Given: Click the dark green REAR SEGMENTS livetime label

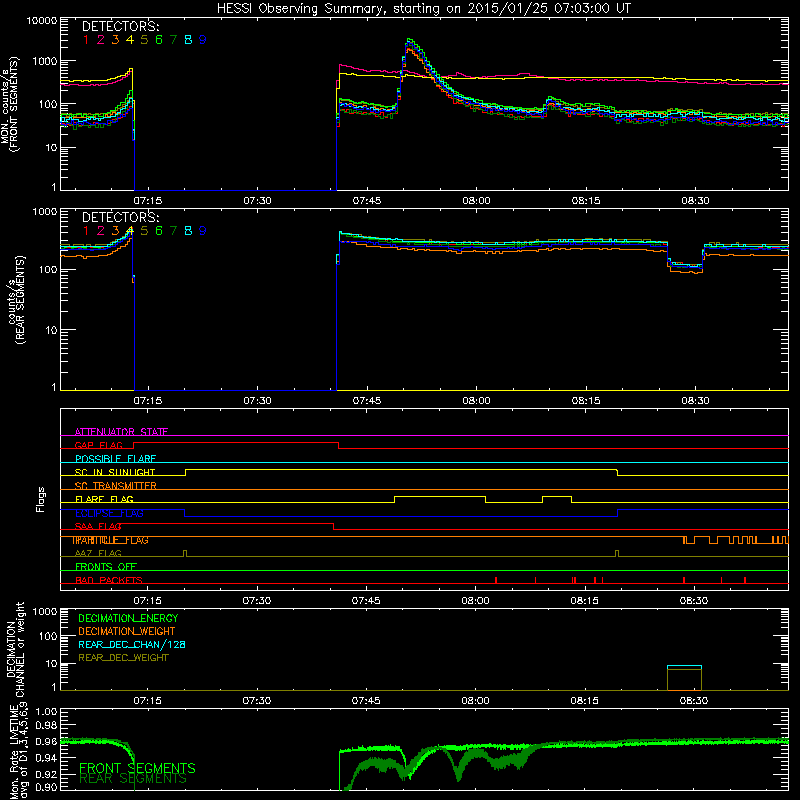Looking at the screenshot, I should tap(133, 779).
